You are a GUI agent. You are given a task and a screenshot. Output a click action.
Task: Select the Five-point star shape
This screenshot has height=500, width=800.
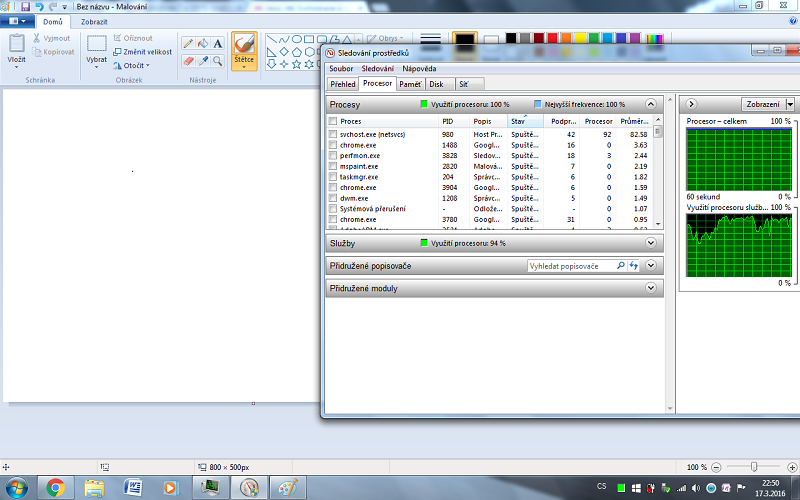pyautogui.click(x=296, y=64)
